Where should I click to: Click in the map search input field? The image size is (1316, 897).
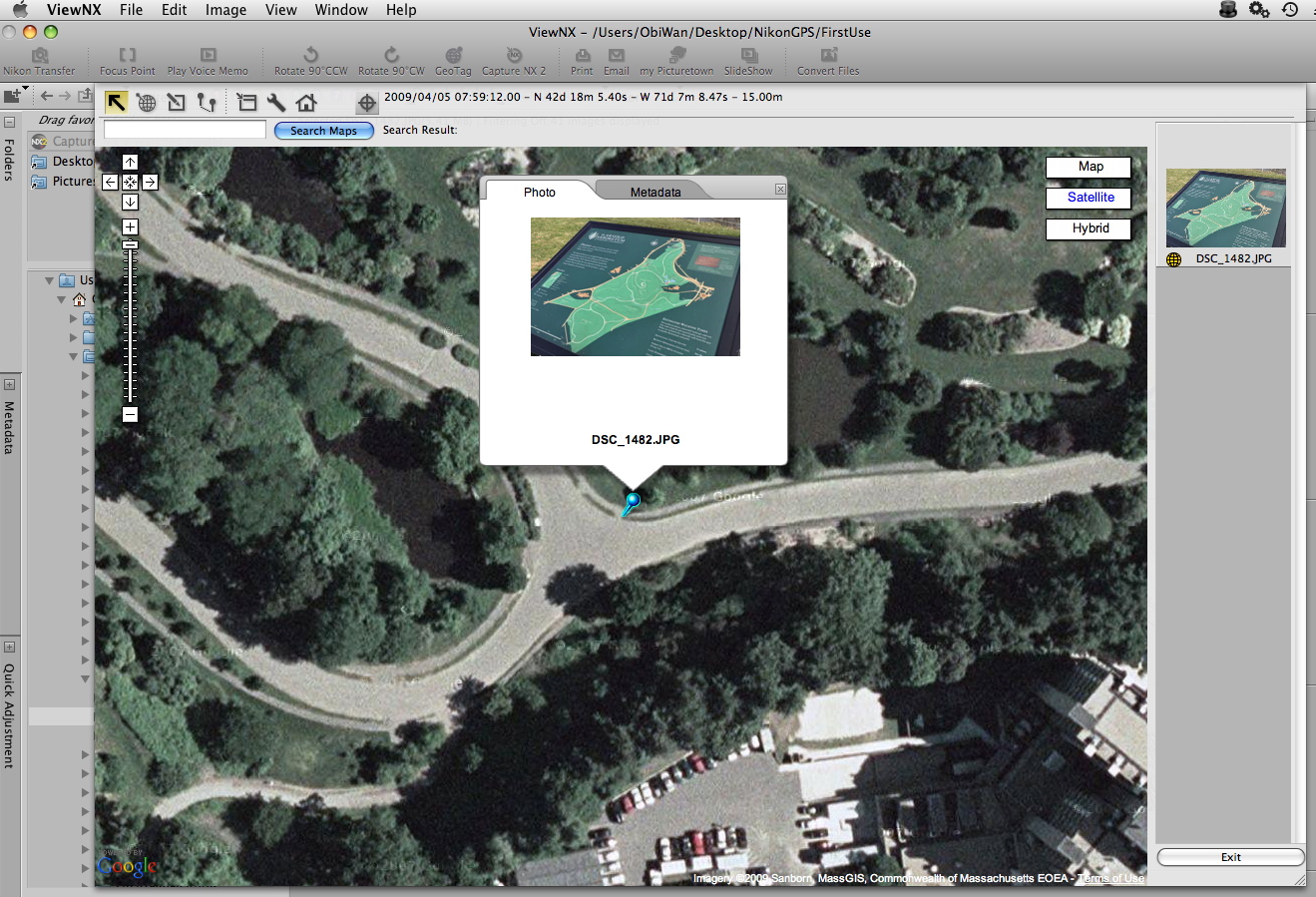(x=185, y=130)
